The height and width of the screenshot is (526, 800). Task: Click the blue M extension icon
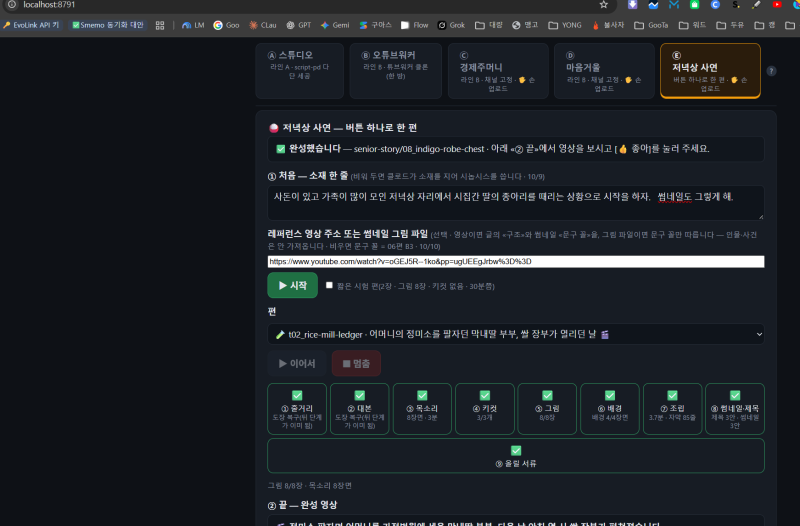point(674,5)
